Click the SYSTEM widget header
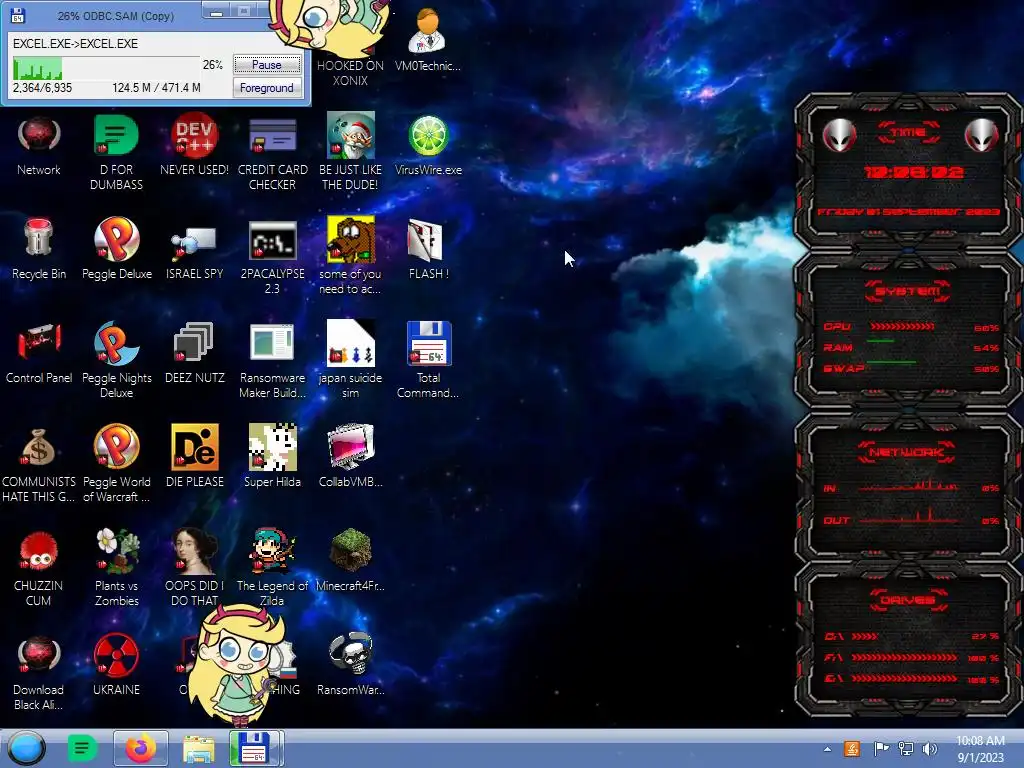 coord(908,291)
